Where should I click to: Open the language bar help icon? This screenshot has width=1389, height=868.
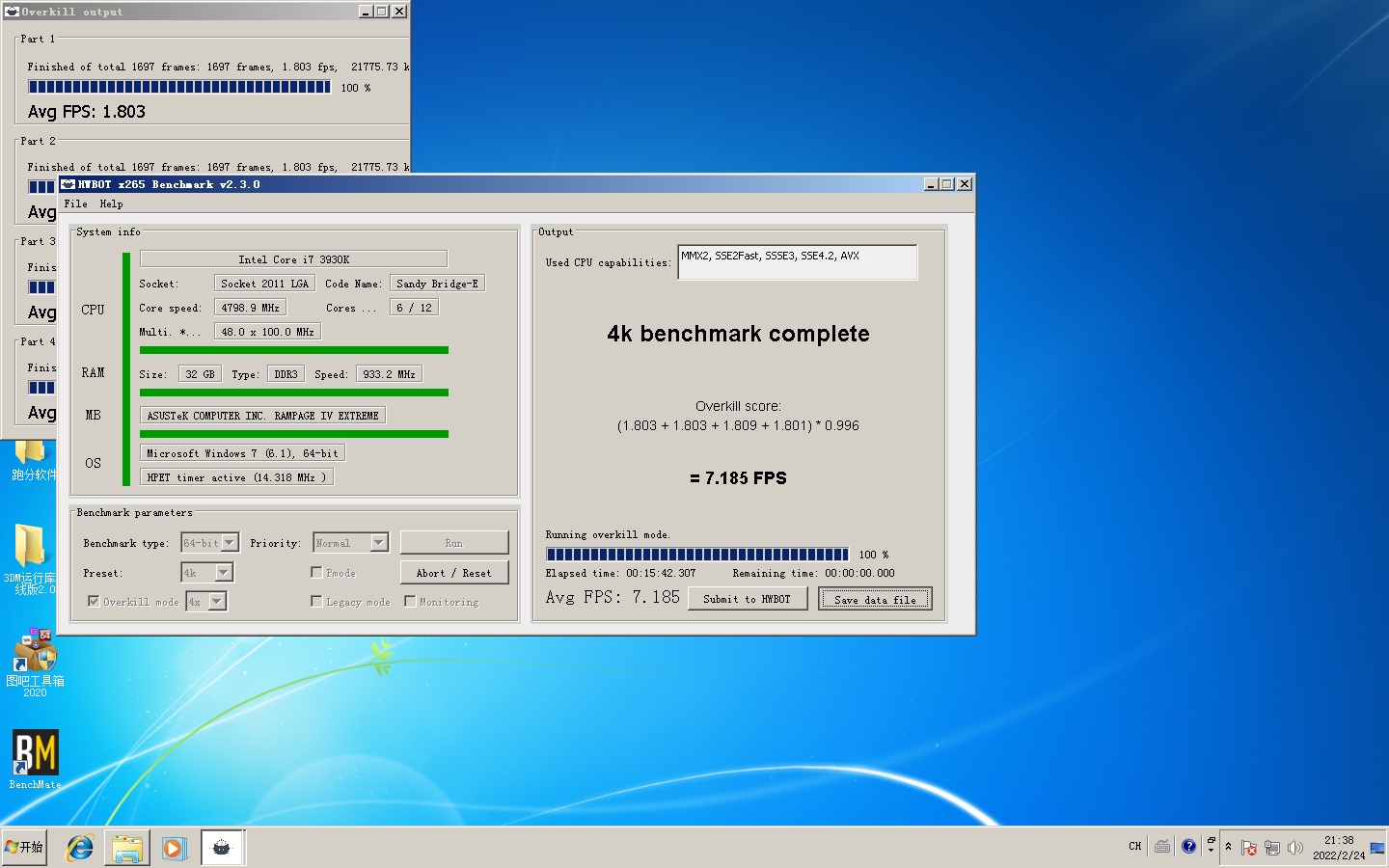pyautogui.click(x=1188, y=847)
